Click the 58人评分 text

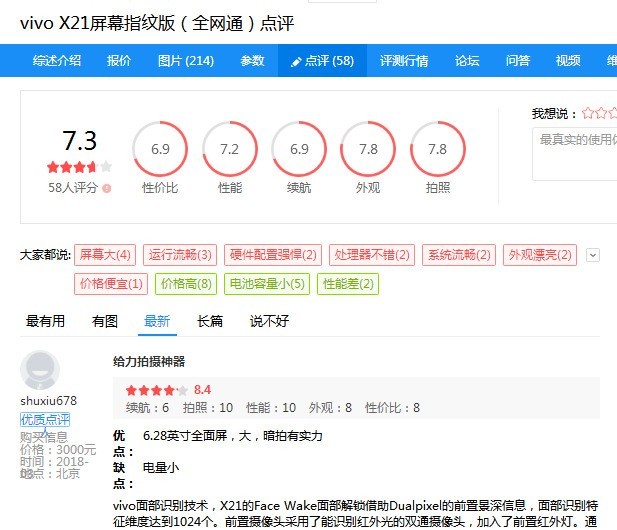[73, 188]
